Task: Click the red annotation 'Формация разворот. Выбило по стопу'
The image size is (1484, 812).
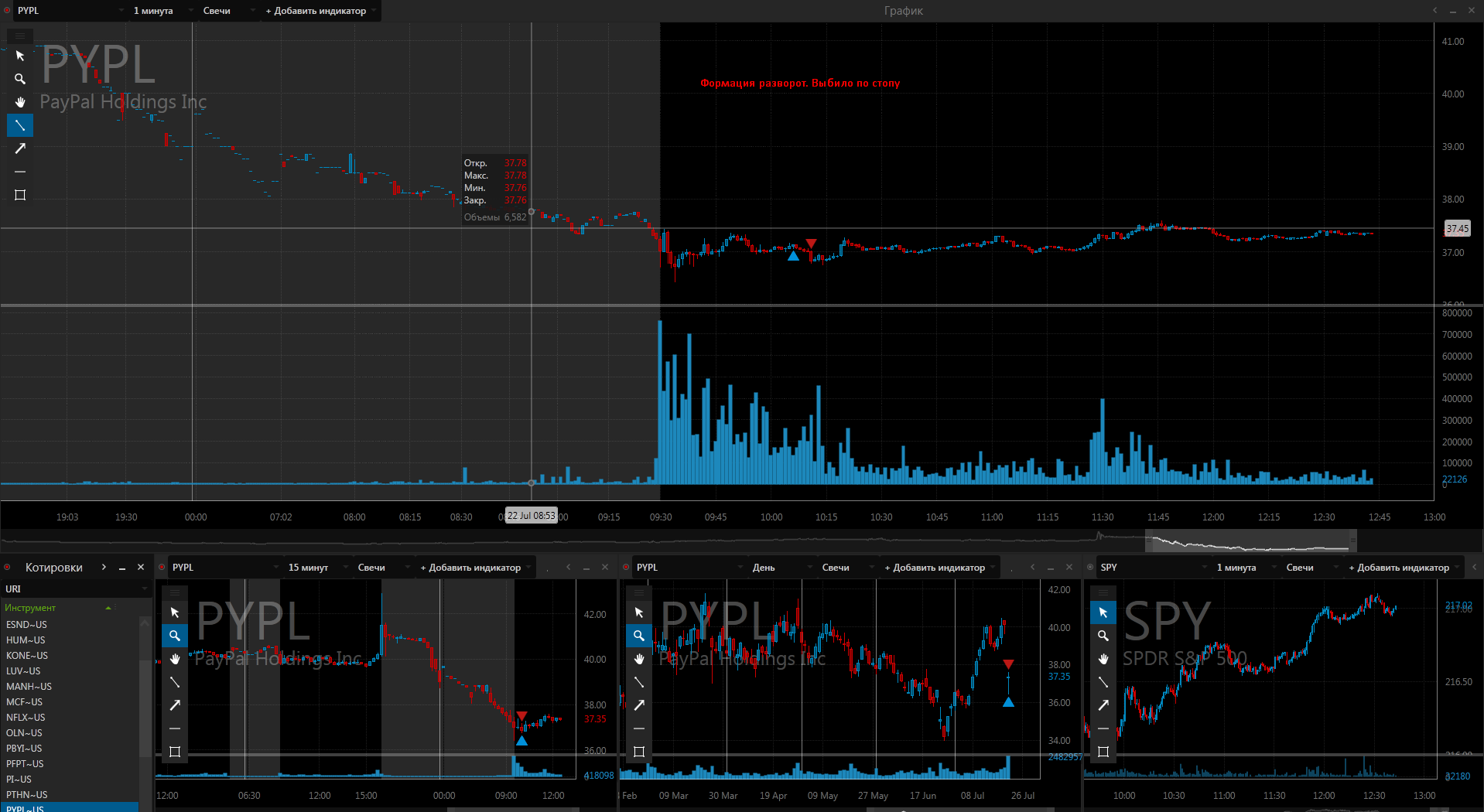Action: pos(800,83)
